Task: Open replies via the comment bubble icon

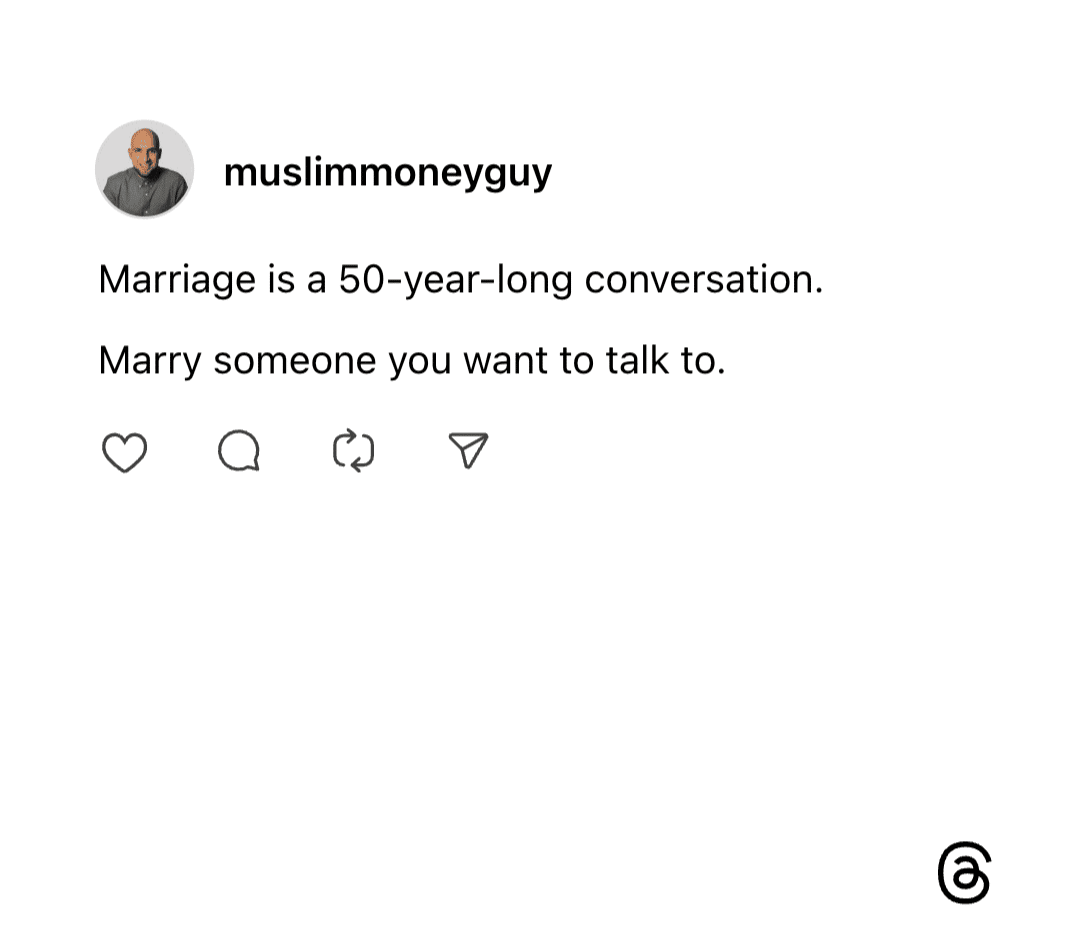Action: point(239,451)
